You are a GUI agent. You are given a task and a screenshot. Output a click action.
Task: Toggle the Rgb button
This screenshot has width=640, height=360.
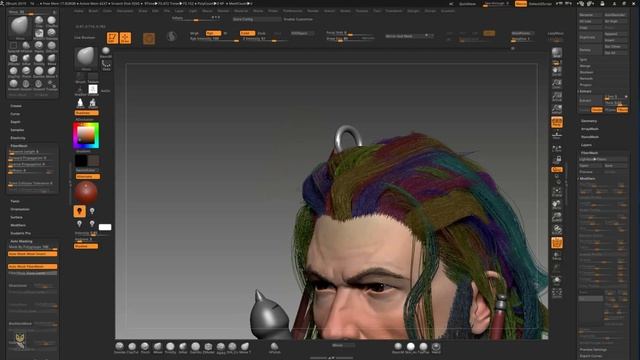213,33
